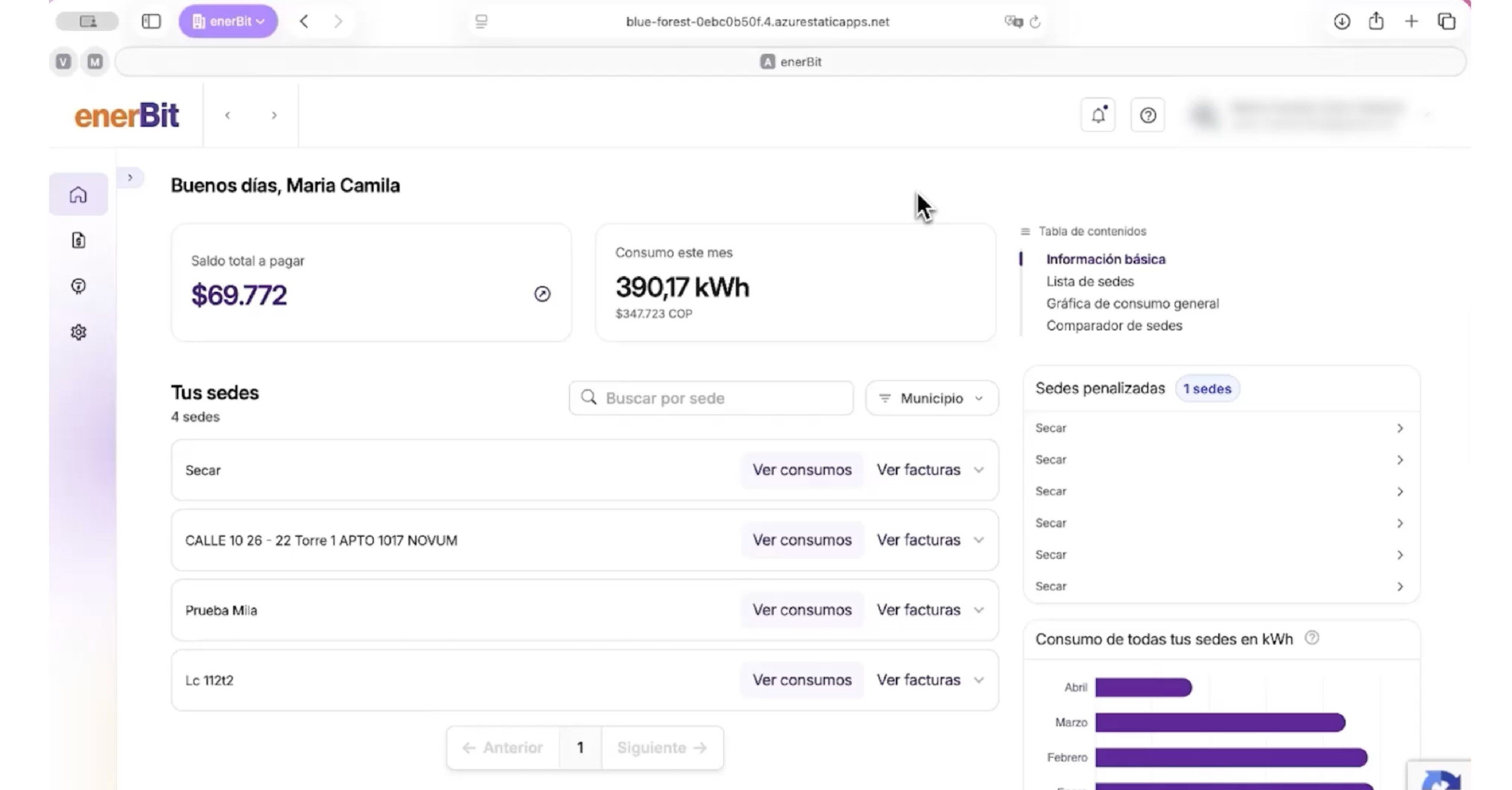Click the Abril bar in consumption chart
The image size is (1512, 790).
coord(1143,687)
